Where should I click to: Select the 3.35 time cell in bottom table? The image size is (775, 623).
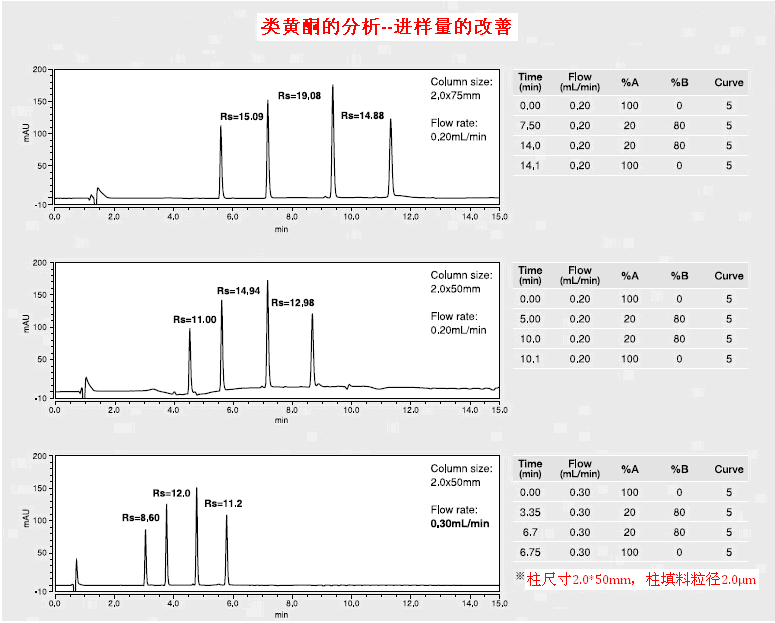pos(530,513)
